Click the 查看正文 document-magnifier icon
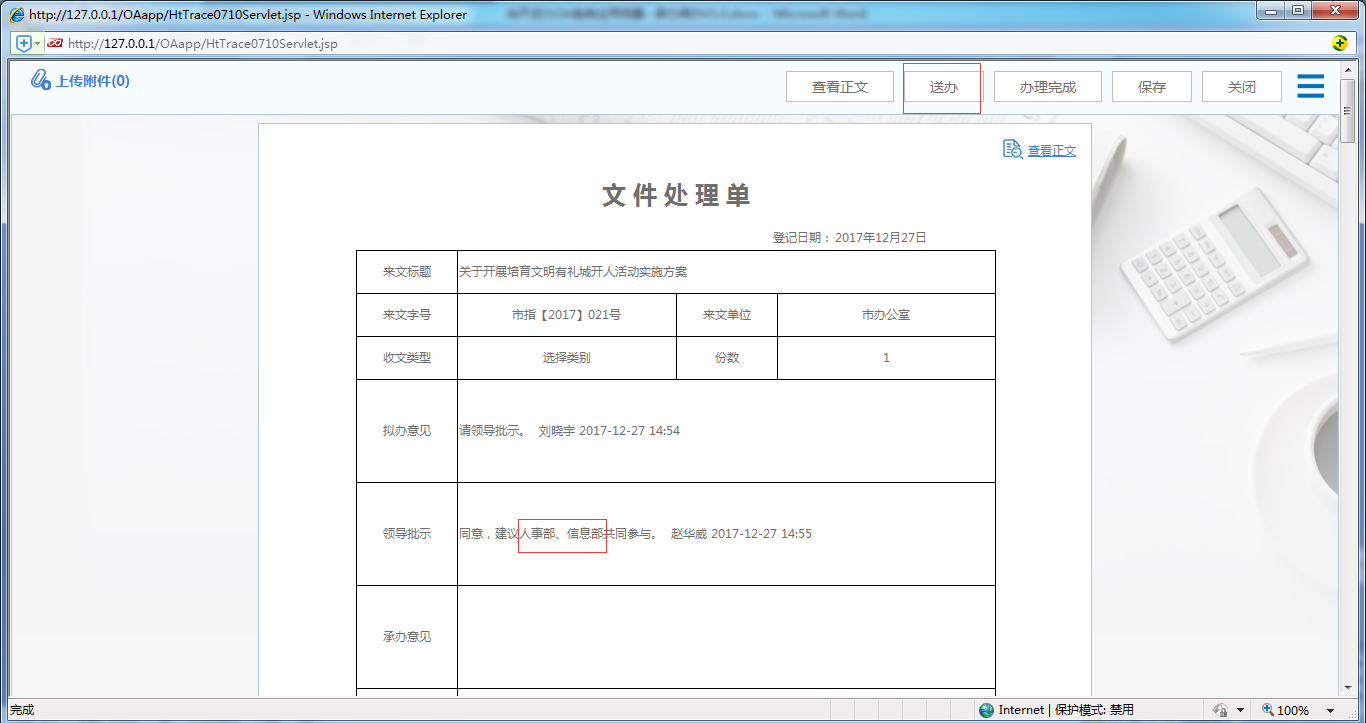This screenshot has height=723, width=1366. click(x=1012, y=149)
